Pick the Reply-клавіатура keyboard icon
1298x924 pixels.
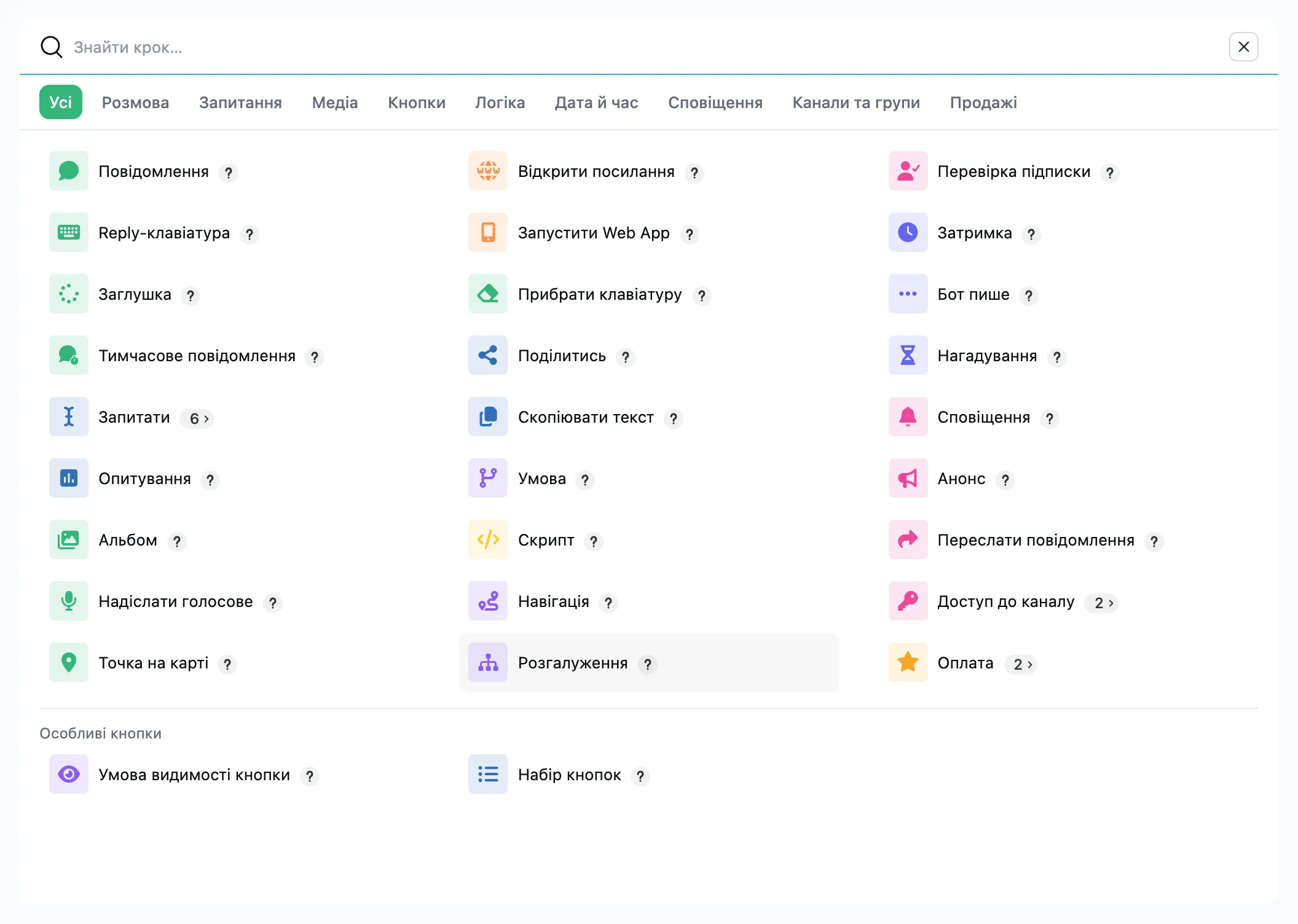[69, 232]
